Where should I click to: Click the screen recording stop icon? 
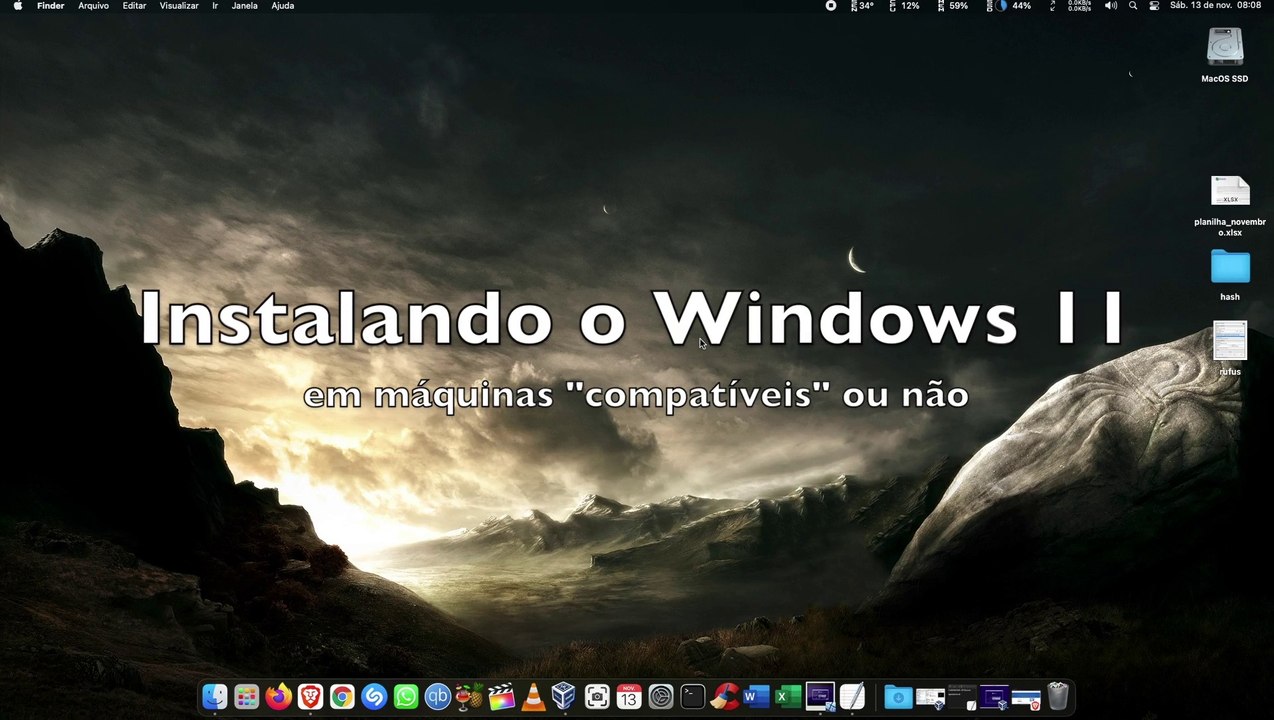tap(831, 6)
